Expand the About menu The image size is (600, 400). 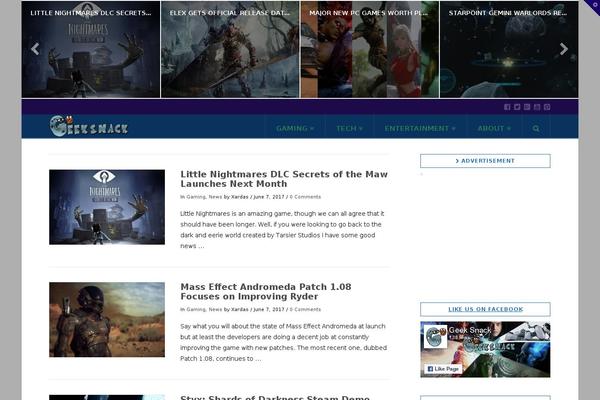point(494,129)
